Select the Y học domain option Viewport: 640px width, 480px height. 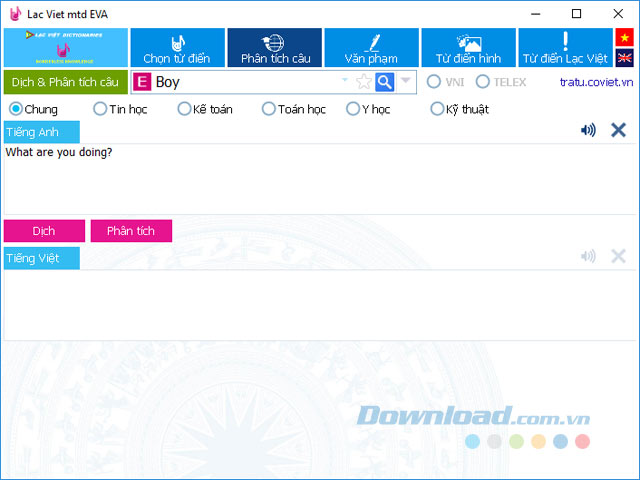click(368, 109)
